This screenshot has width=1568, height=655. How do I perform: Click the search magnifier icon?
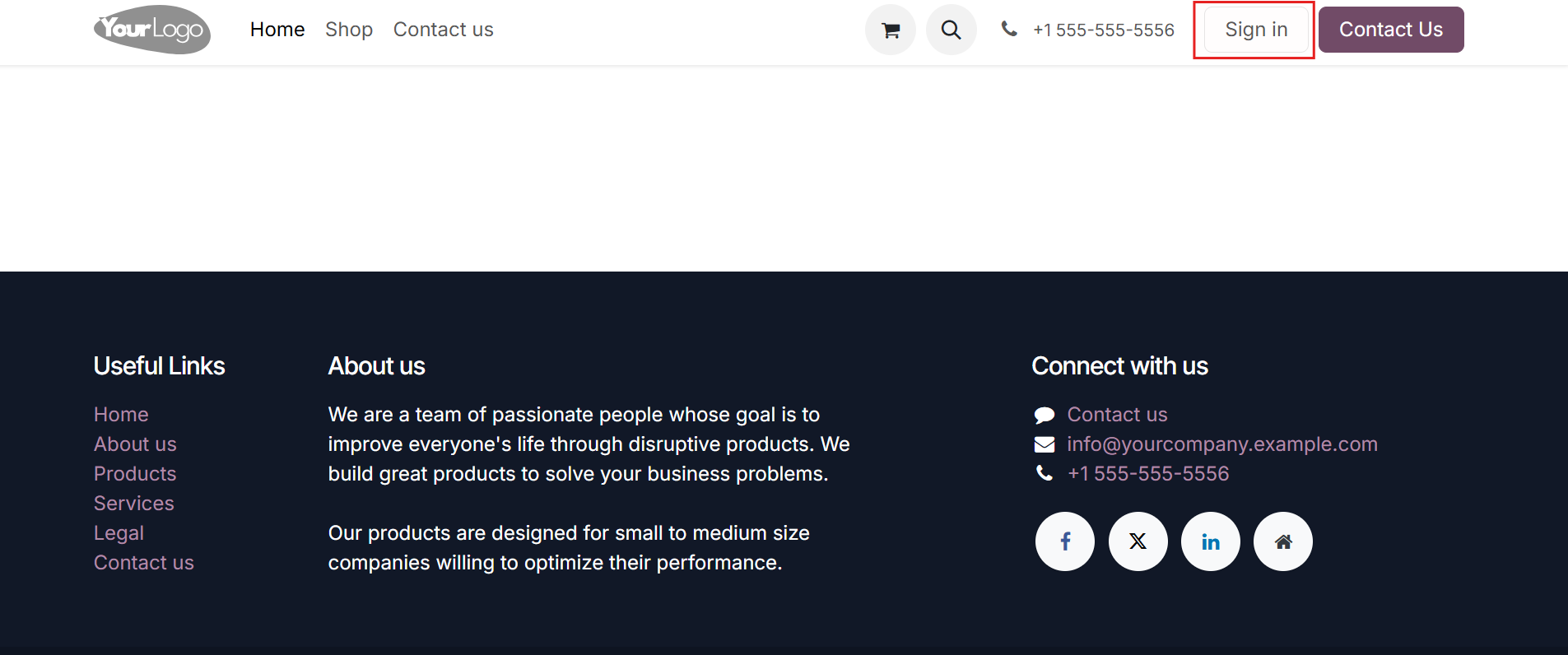[951, 30]
